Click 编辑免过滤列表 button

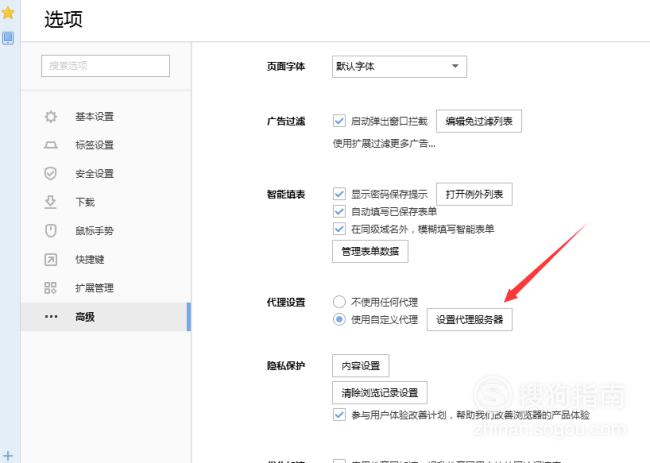click(x=479, y=121)
